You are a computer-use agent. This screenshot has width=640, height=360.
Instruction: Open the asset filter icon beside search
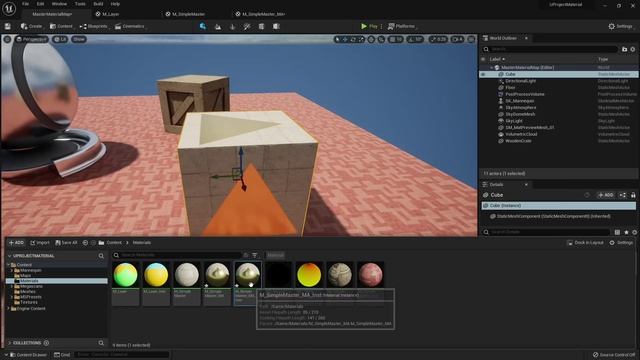point(255,255)
